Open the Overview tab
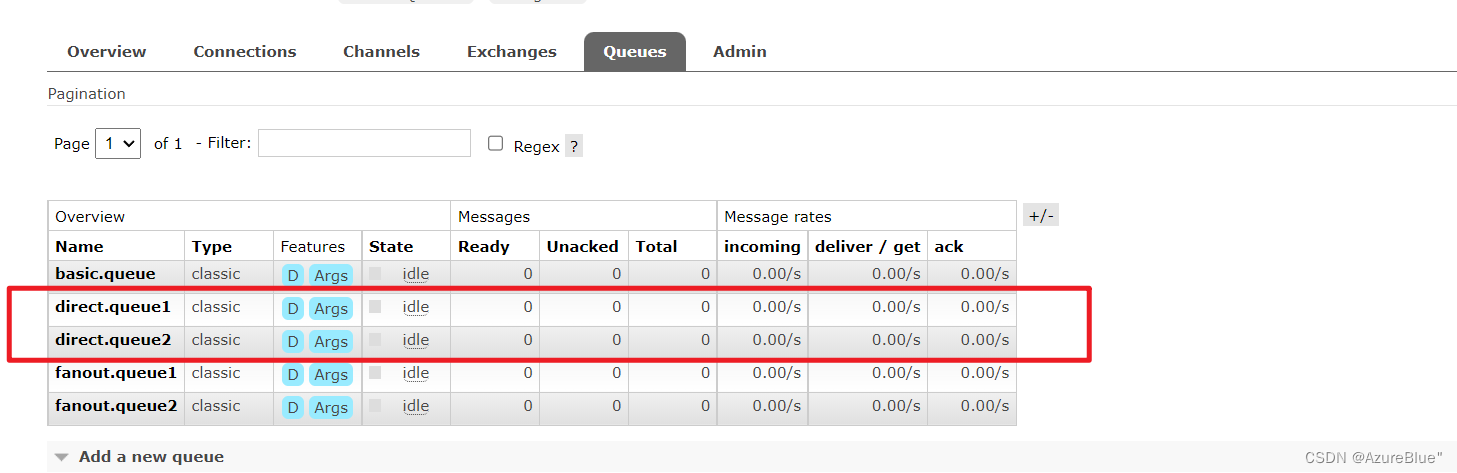Viewport: 1457px width, 473px height. pos(107,52)
